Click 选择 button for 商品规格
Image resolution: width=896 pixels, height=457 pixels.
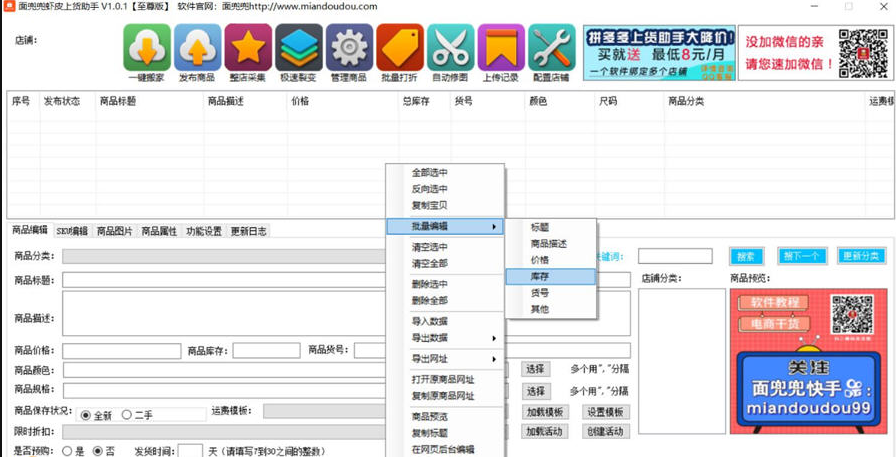pos(535,391)
